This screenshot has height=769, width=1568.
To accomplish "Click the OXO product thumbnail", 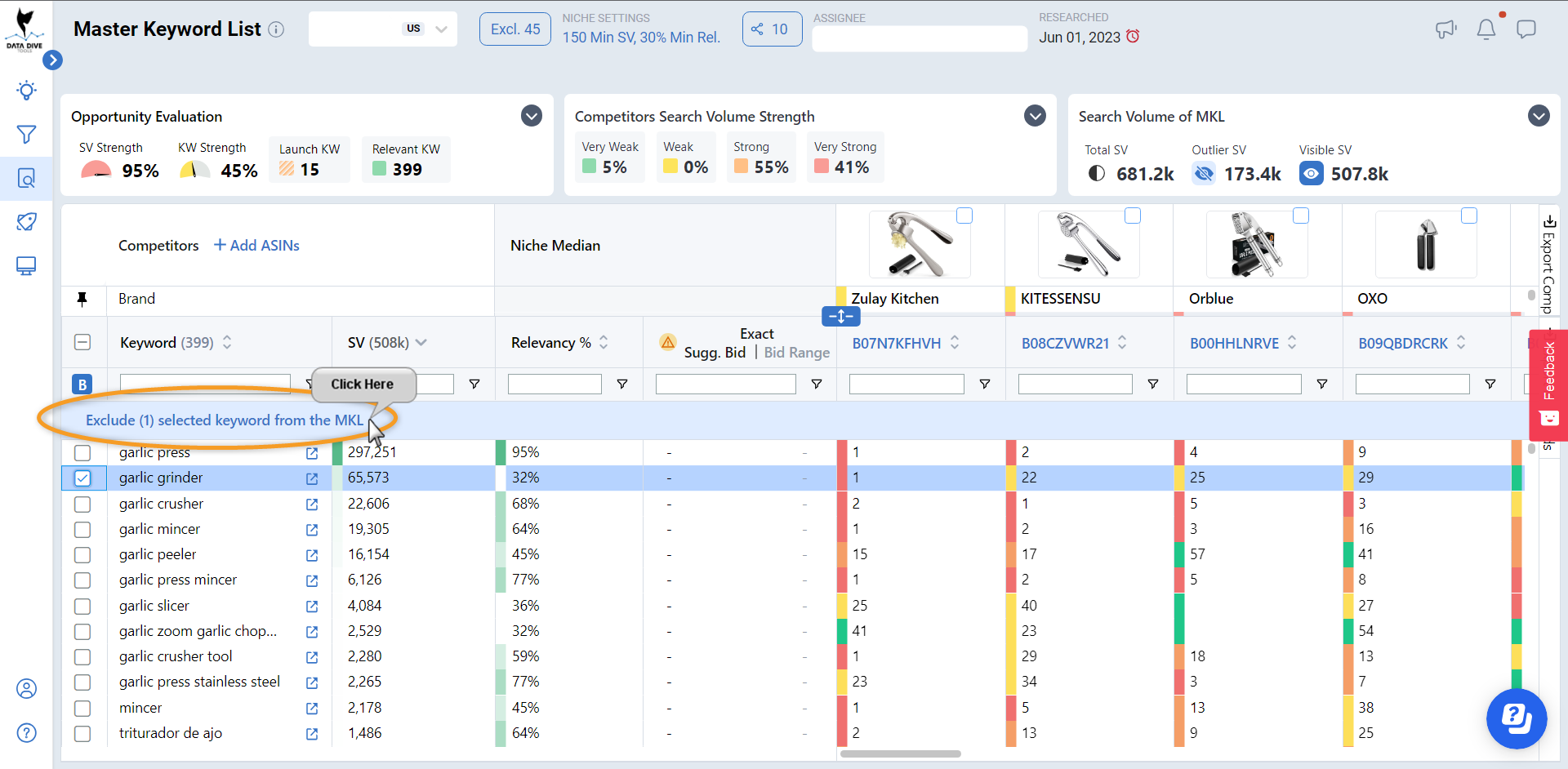I will click(1426, 245).
